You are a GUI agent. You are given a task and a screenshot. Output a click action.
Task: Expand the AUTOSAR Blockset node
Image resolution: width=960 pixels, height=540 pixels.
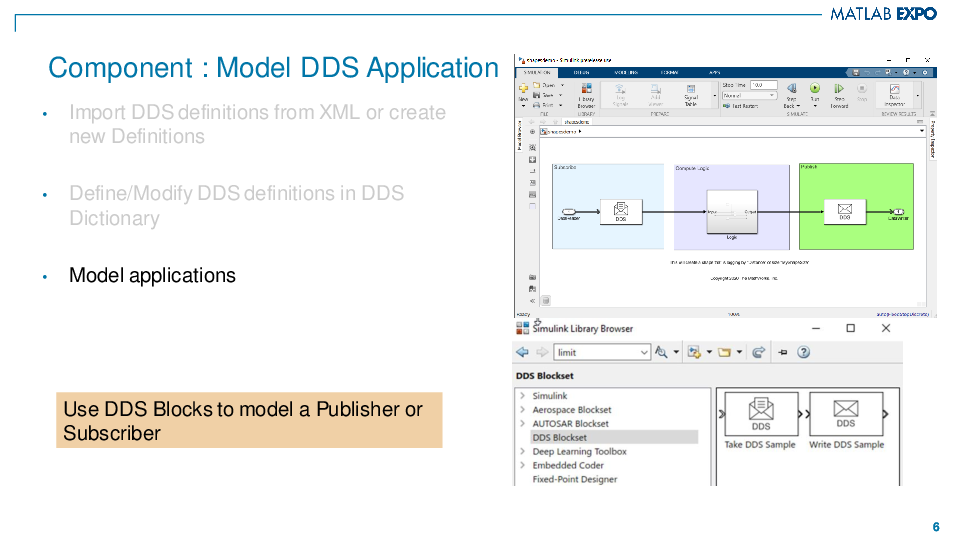(522, 424)
